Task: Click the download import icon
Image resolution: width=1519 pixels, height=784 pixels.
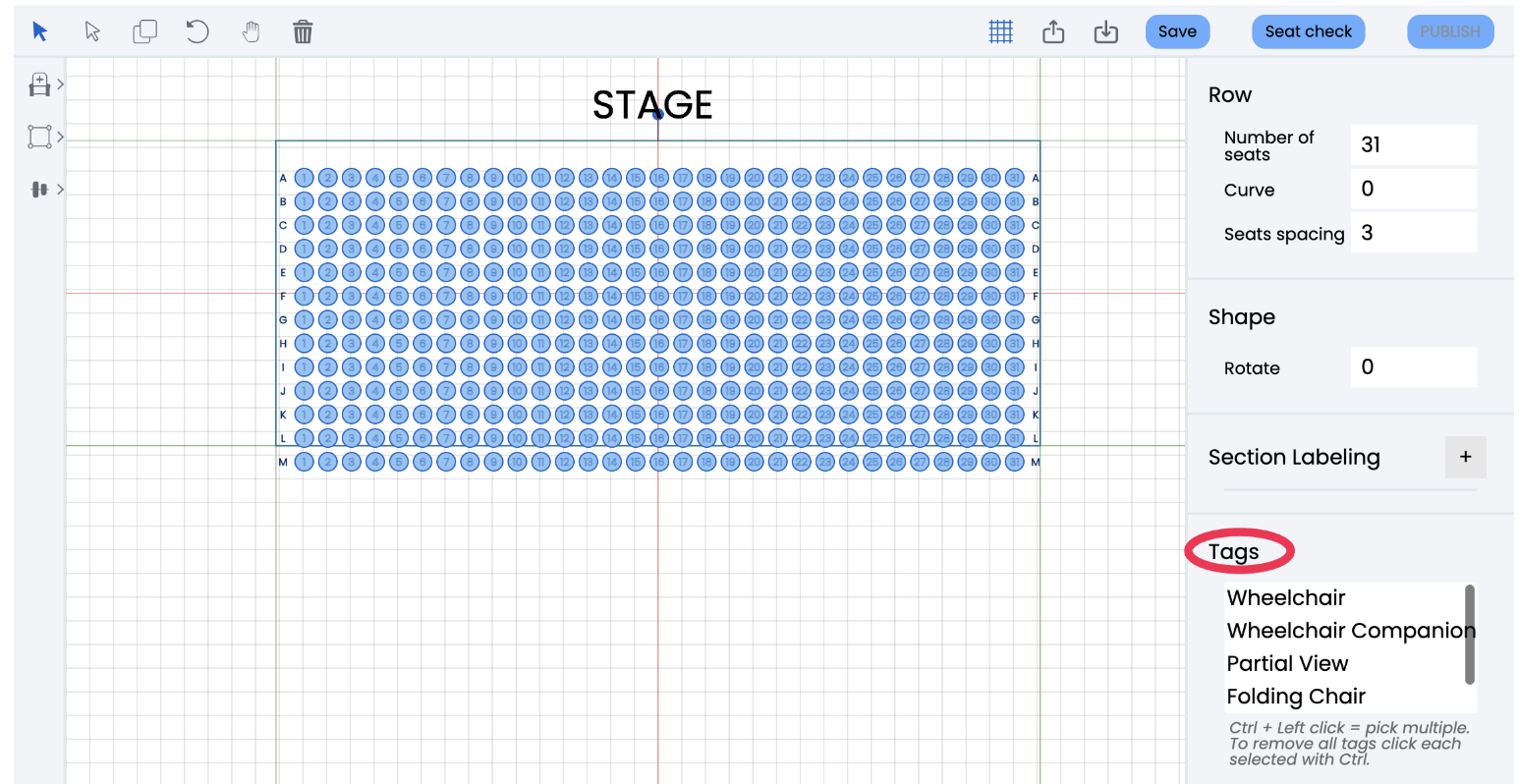Action: 1105,30
